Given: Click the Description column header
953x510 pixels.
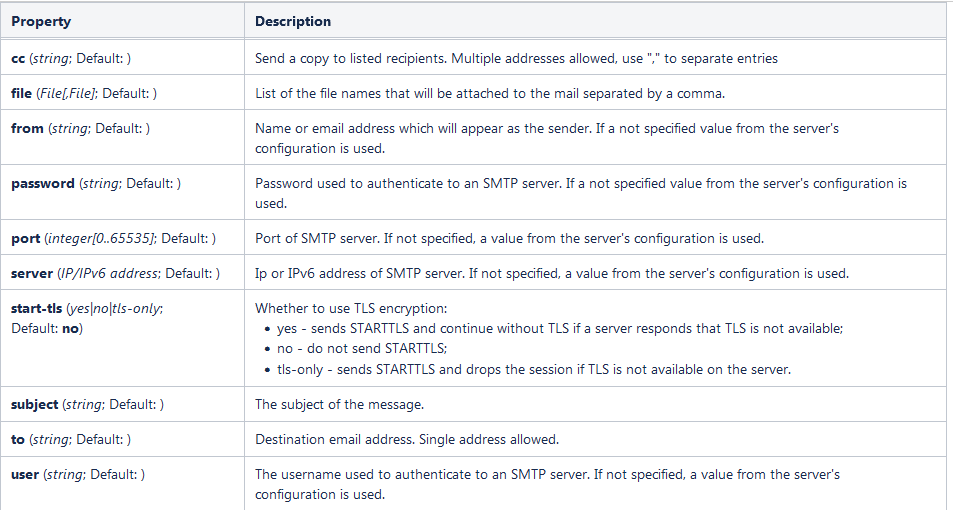Looking at the screenshot, I should 293,21.
